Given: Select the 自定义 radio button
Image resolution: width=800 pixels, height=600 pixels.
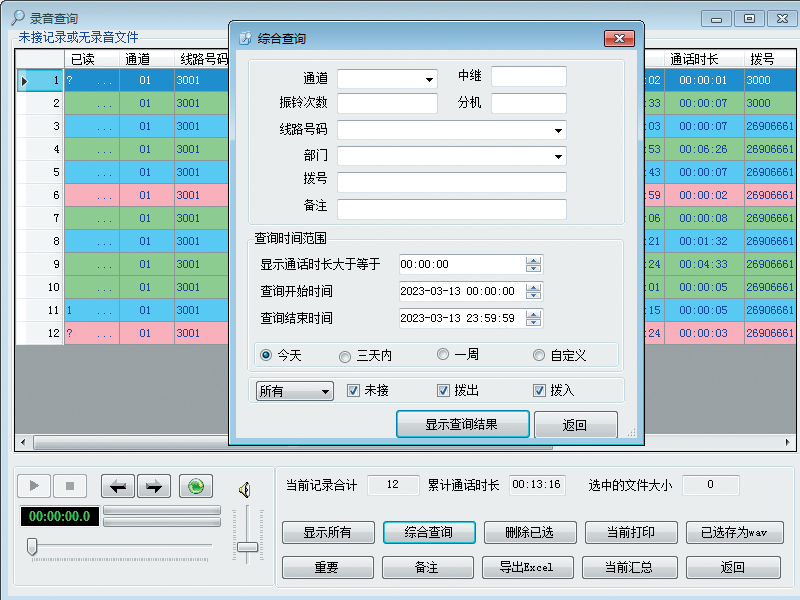Looking at the screenshot, I should pyautogui.click(x=539, y=355).
